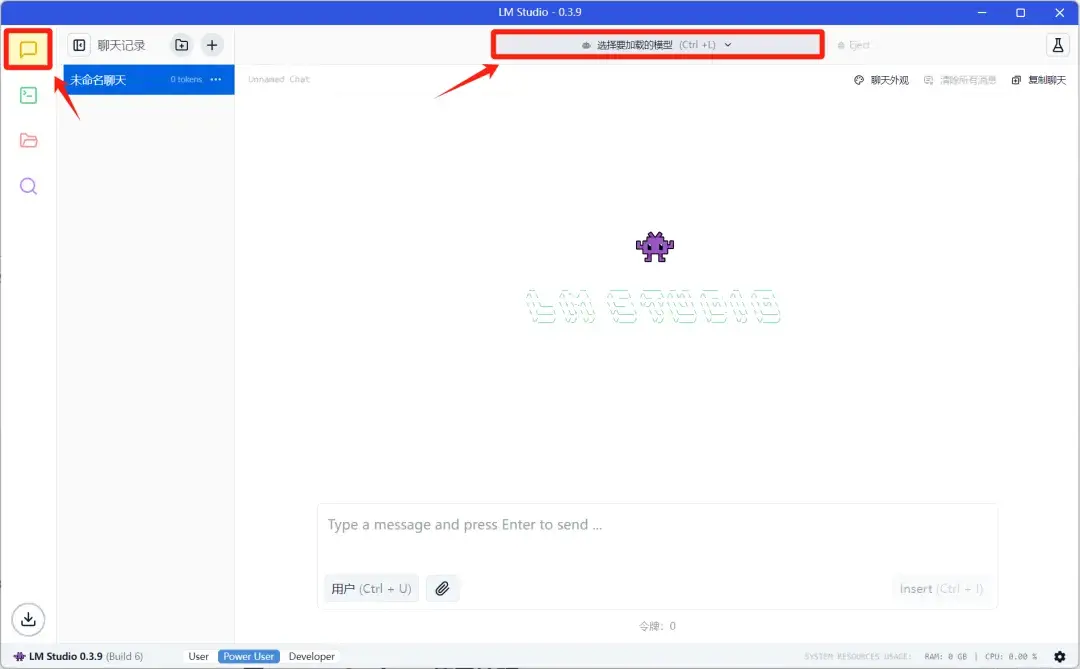Image resolution: width=1080 pixels, height=669 pixels.
Task: Click the Unnamed Chat title text
Action: pyautogui.click(x=279, y=79)
